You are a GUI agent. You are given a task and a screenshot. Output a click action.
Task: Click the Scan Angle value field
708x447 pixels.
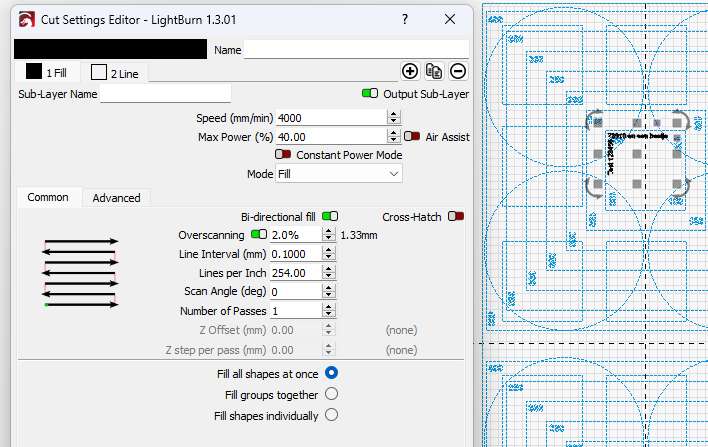coord(296,292)
